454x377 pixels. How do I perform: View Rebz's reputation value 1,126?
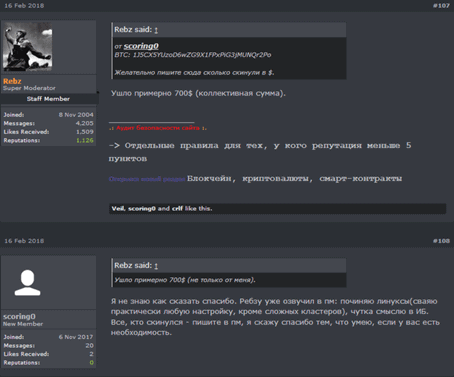(x=85, y=140)
